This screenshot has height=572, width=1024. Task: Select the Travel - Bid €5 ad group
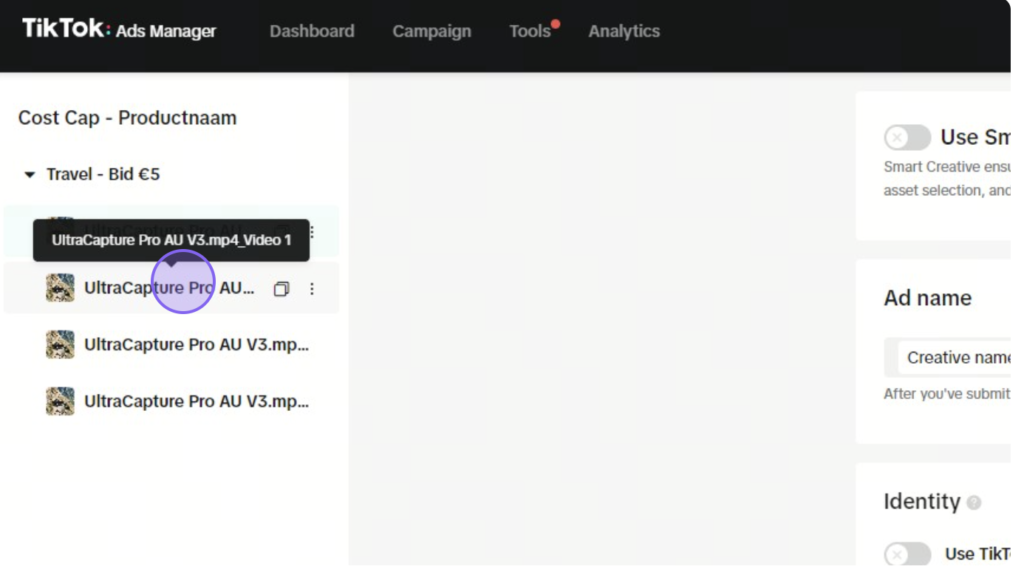pos(103,174)
